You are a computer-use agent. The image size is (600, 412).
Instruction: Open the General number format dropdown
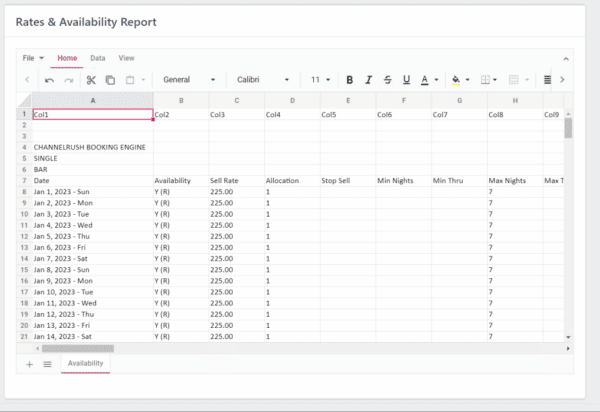pyautogui.click(x=189, y=80)
